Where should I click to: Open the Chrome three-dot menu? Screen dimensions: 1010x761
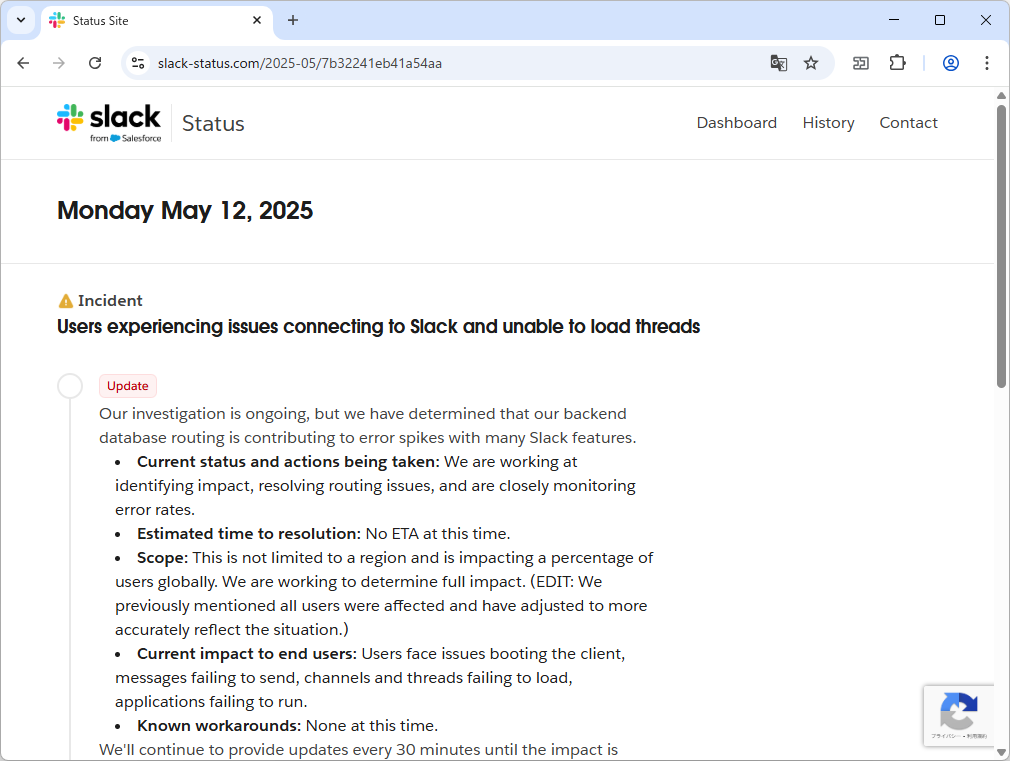987,63
